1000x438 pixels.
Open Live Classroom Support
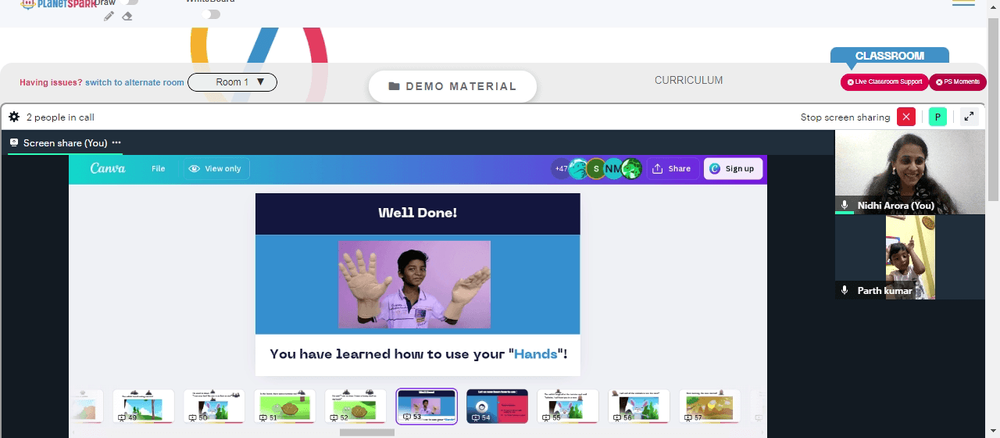coord(884,82)
